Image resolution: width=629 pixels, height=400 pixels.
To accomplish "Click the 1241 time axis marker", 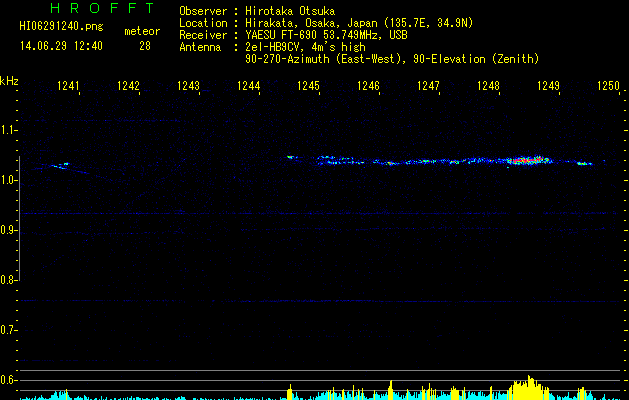I will click(x=68, y=85).
